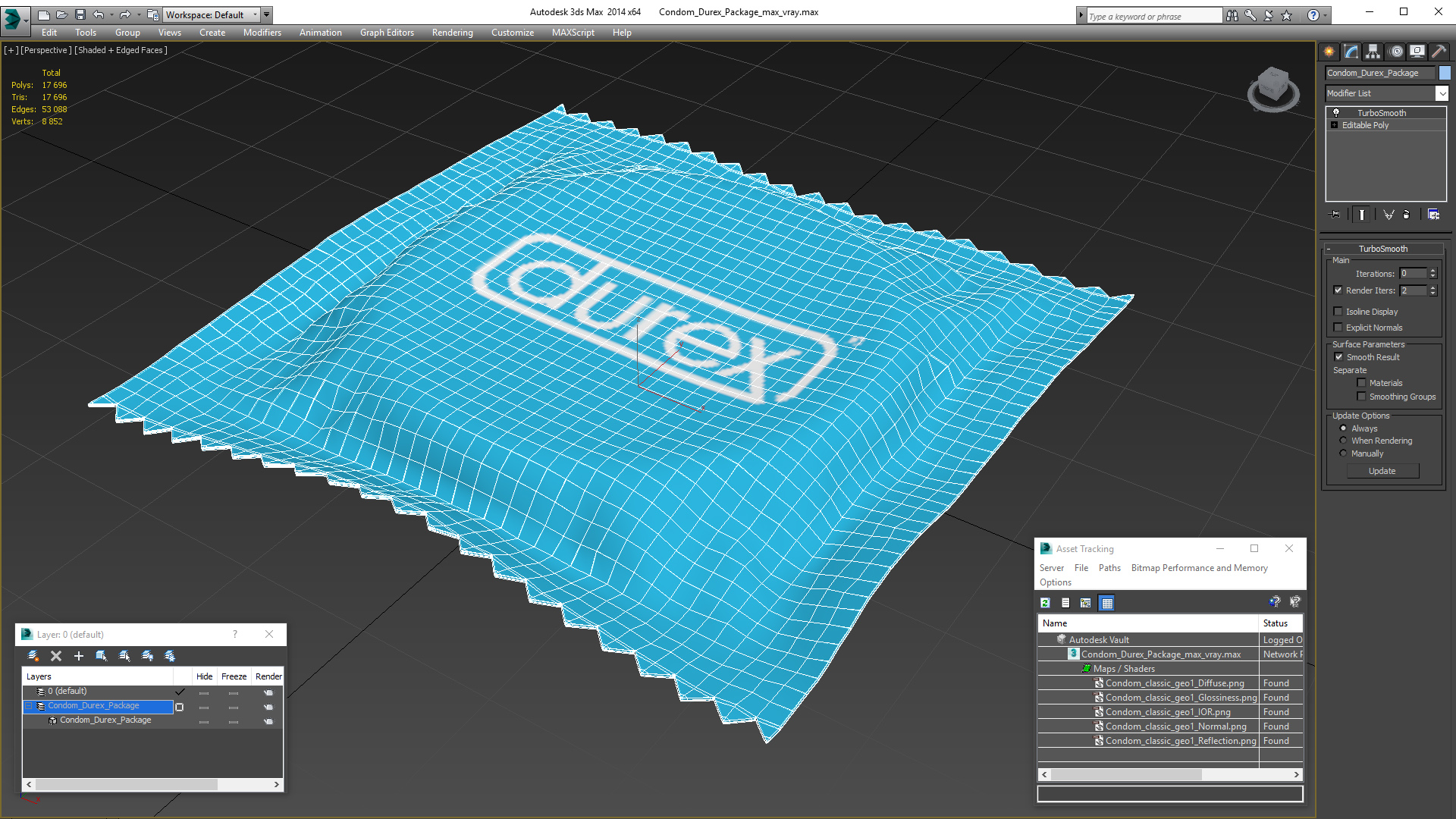Click Select Highlighted Objects icon in Layer dialog
Screen dimensions: 1456x819
tap(102, 656)
